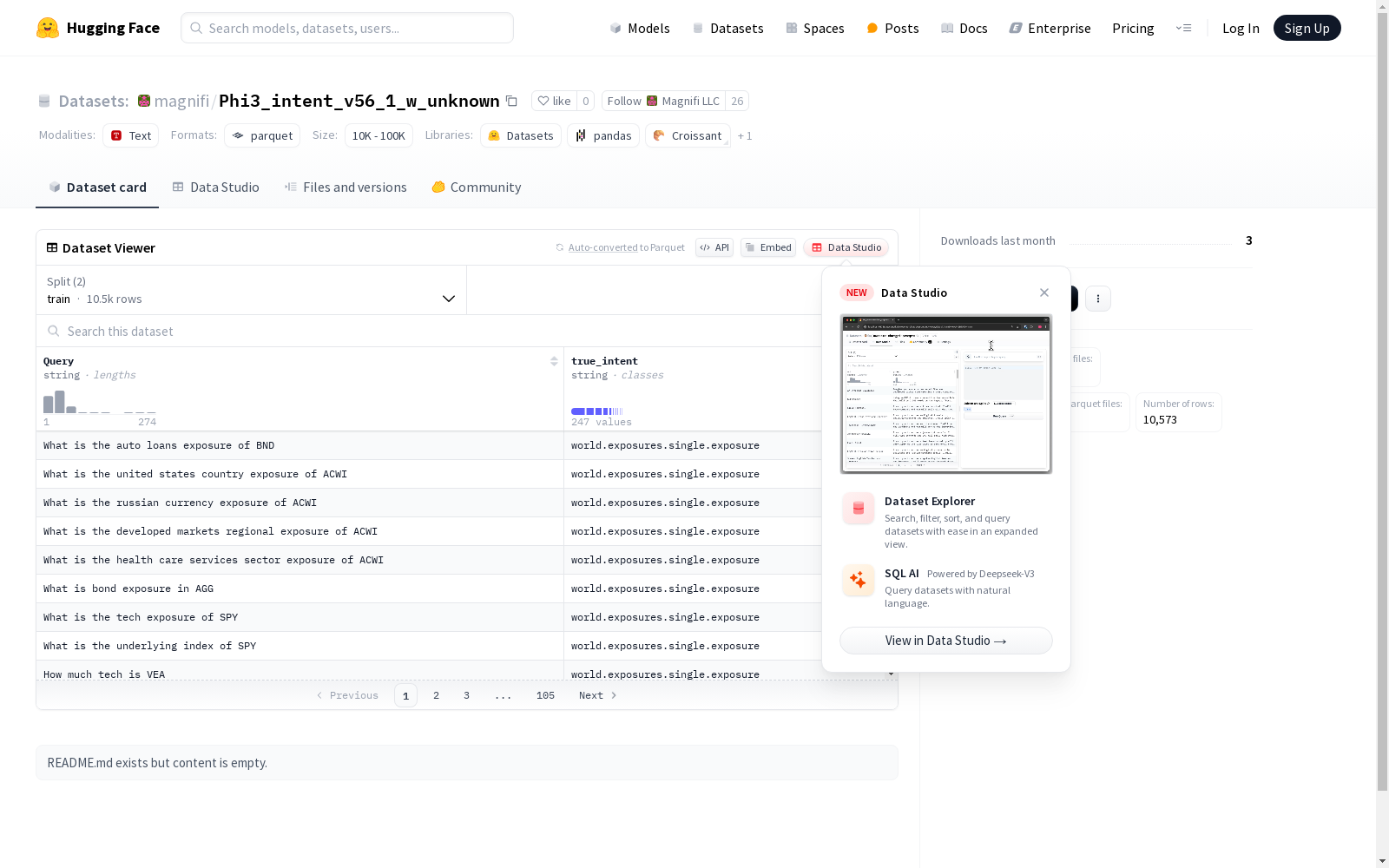The width and height of the screenshot is (1389, 868).
Task: Follow Magnifi LLC
Action: coord(663,102)
